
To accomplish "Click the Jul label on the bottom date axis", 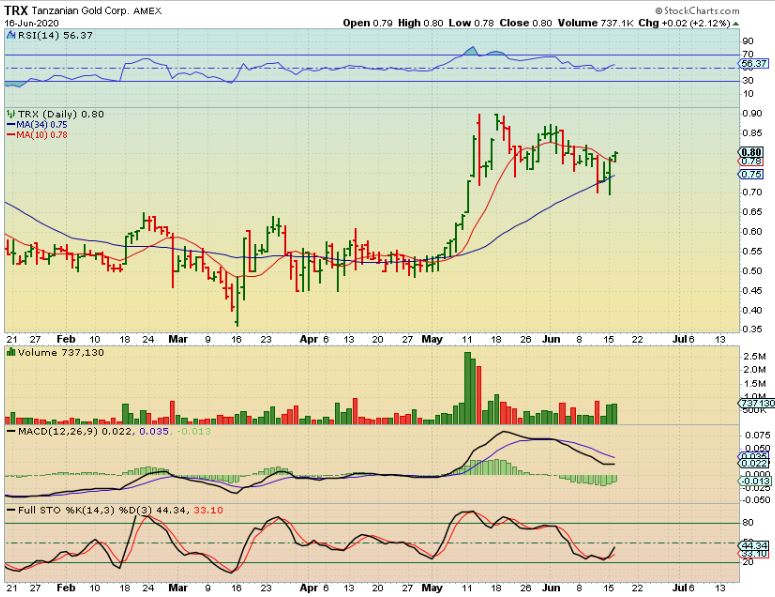I will click(x=680, y=588).
